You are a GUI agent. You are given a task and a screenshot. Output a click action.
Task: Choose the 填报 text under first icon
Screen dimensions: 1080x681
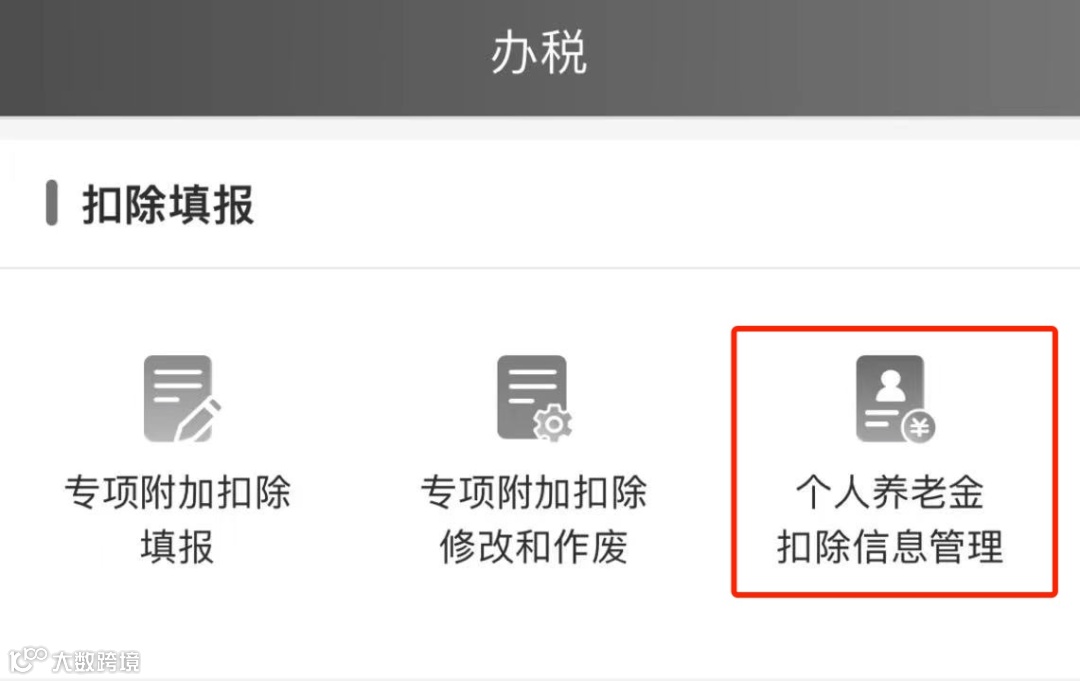pos(178,547)
